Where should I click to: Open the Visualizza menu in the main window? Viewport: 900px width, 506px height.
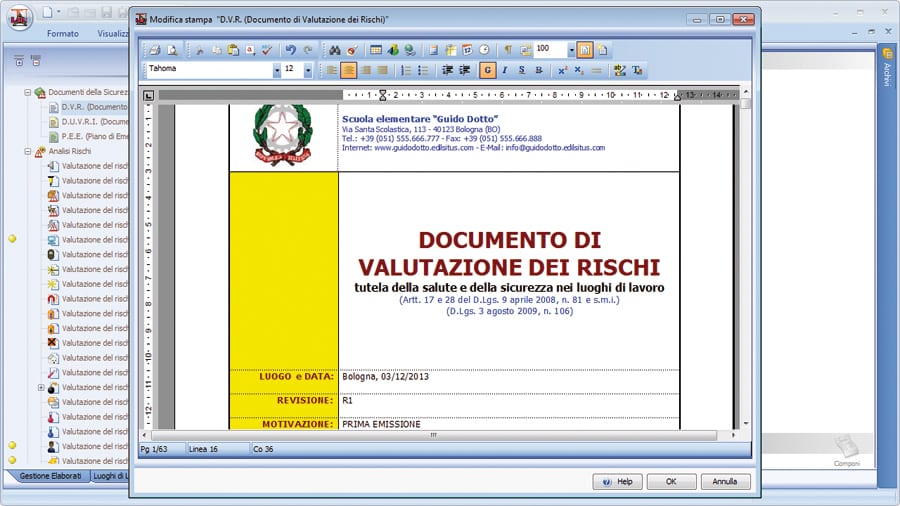(112, 34)
